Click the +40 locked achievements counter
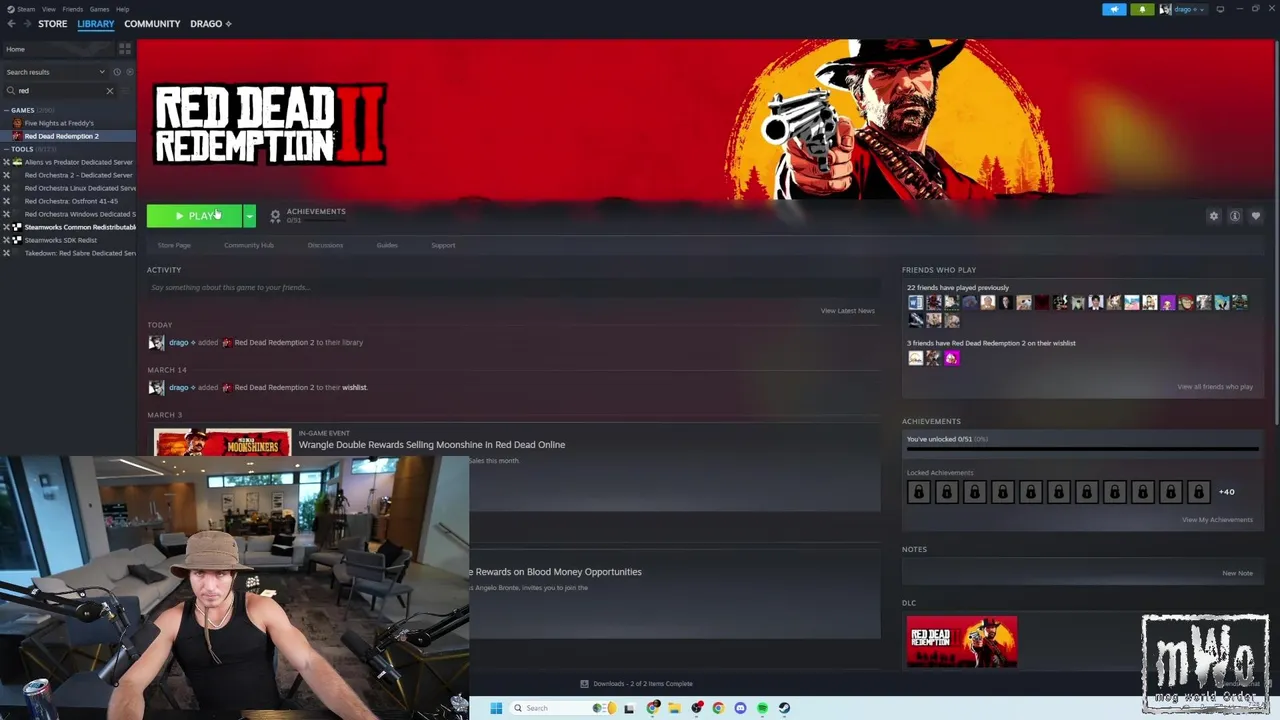 coord(1227,492)
